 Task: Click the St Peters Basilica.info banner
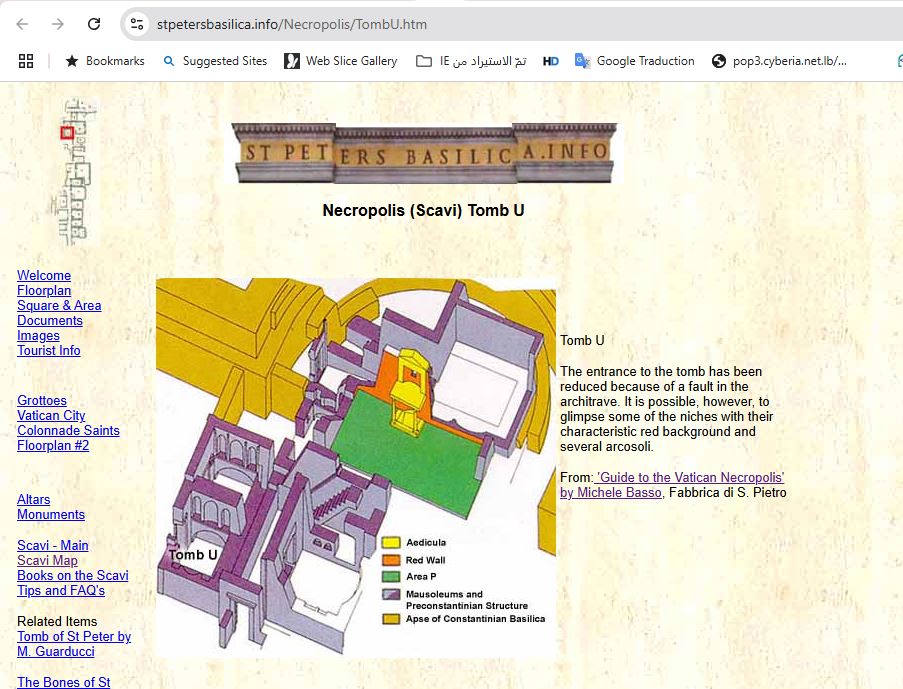tap(424, 153)
